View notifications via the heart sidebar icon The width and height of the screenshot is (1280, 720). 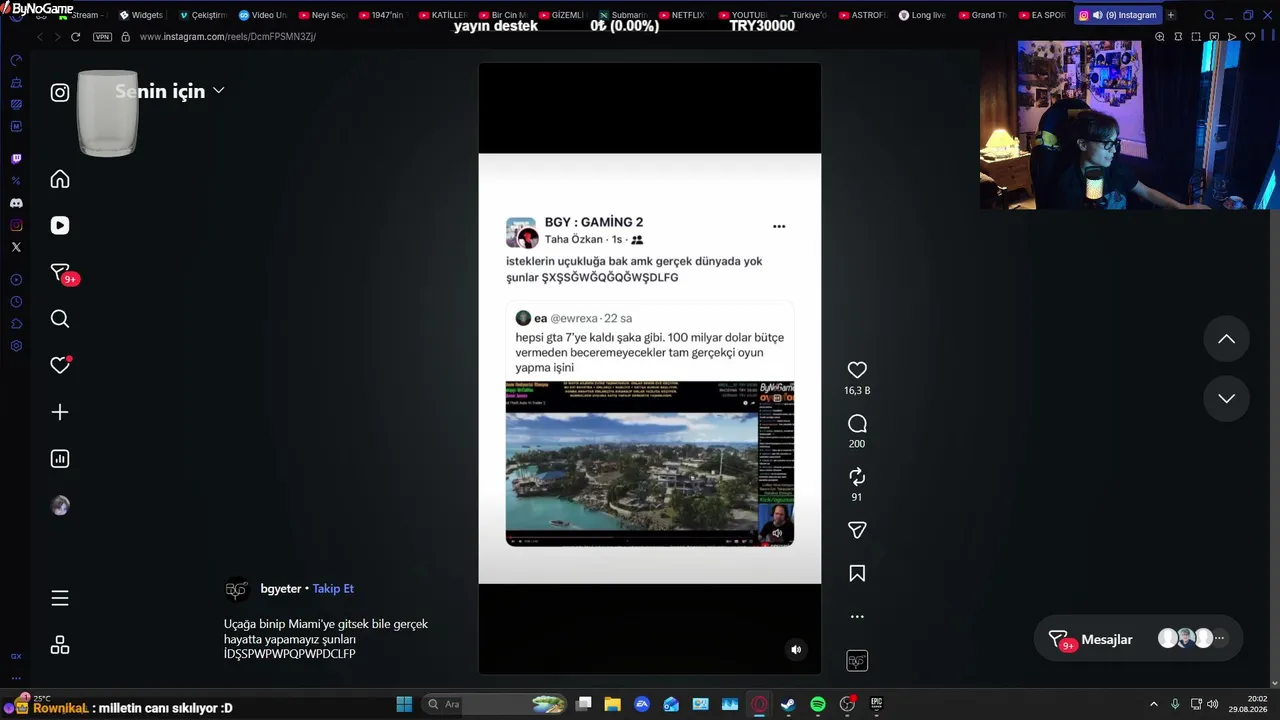coord(60,365)
